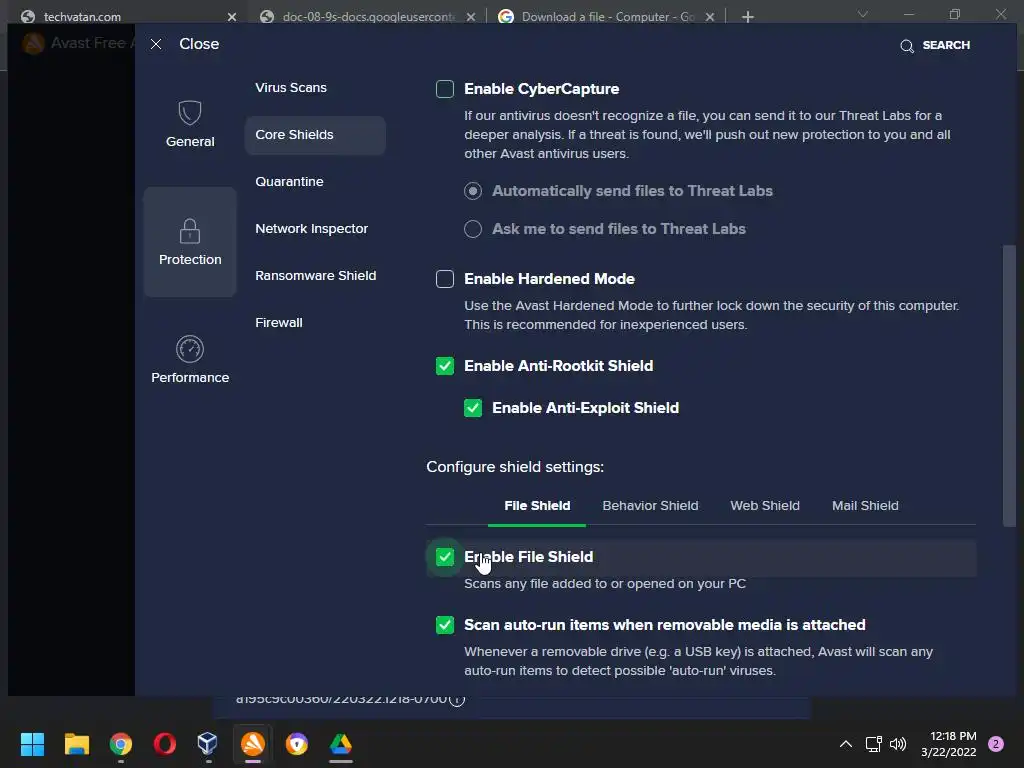The image size is (1024, 768).
Task: Switch to Download a file browser tab
Action: 607,16
